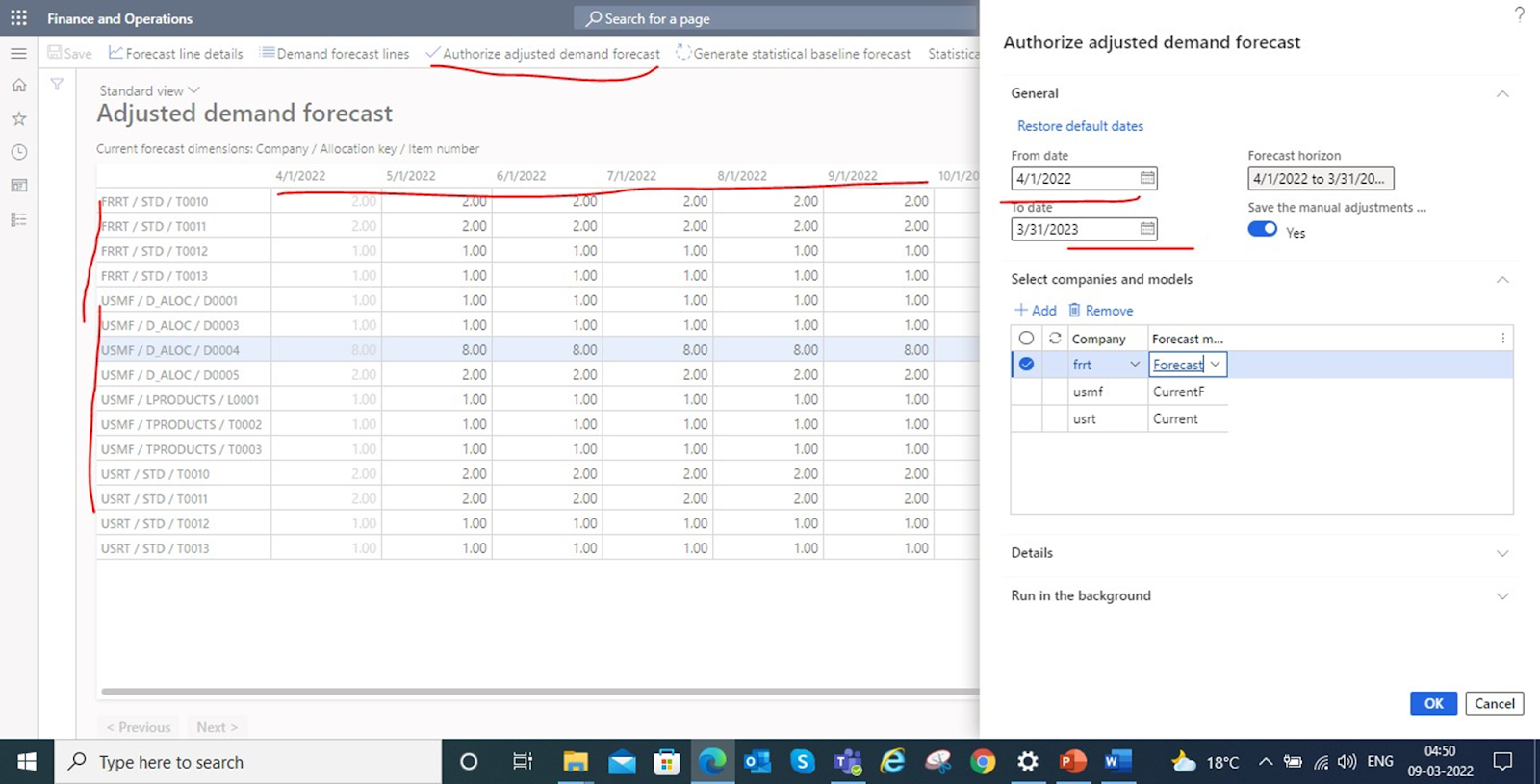The image size is (1540, 784).
Task: Open File Explorer from taskbar
Action: click(576, 762)
